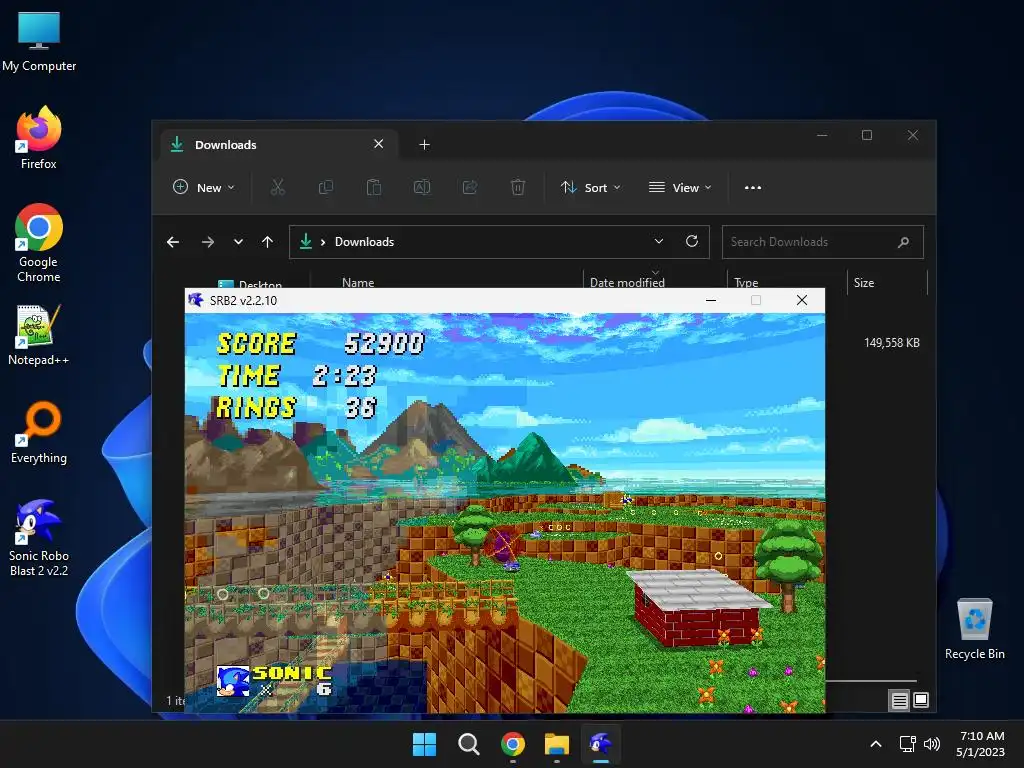
Task: Click the Sonic lives portrait in game
Action: coord(232,681)
